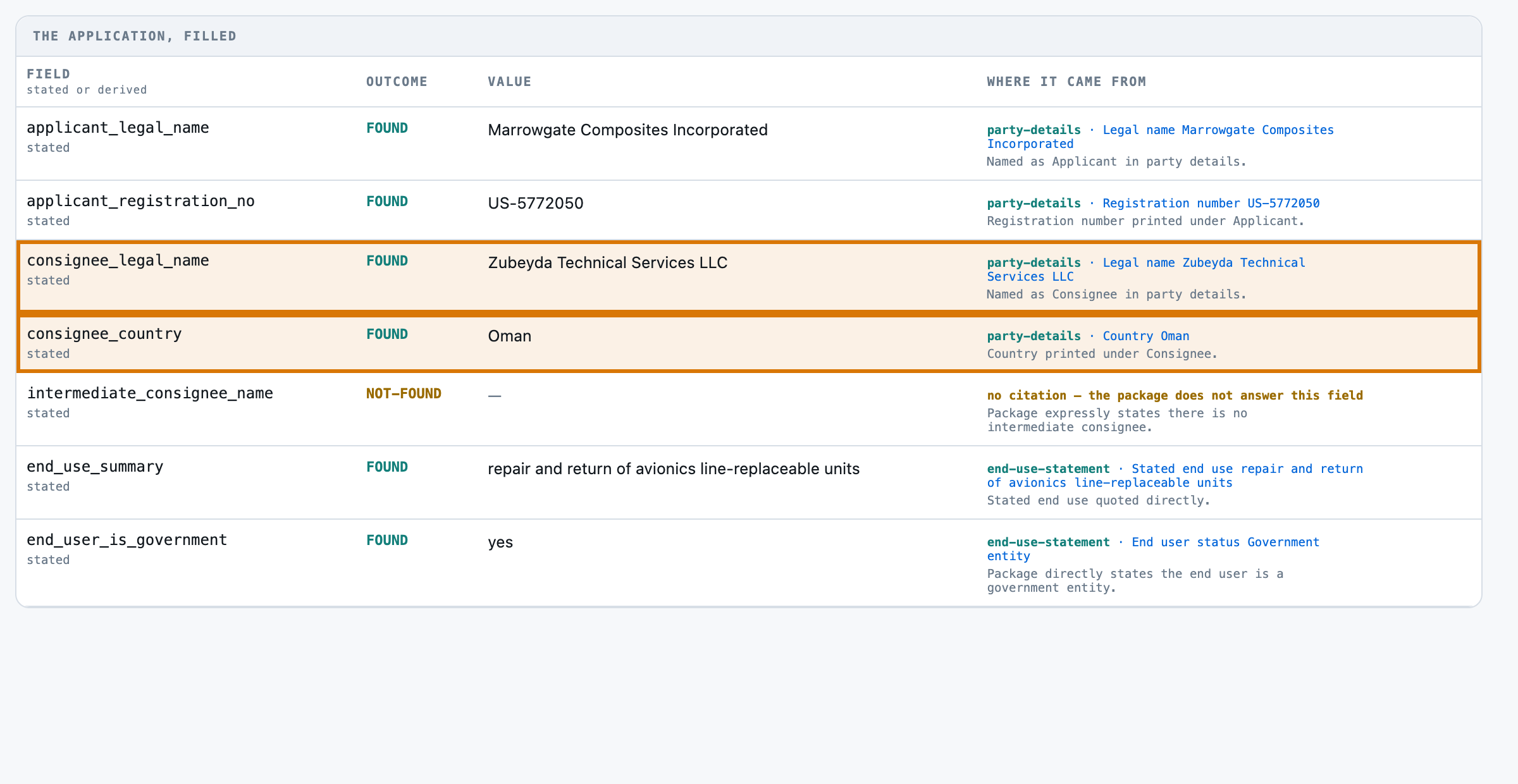Click the highlighted consignee_country row
Image resolution: width=1518 pixels, height=784 pixels.
point(749,343)
